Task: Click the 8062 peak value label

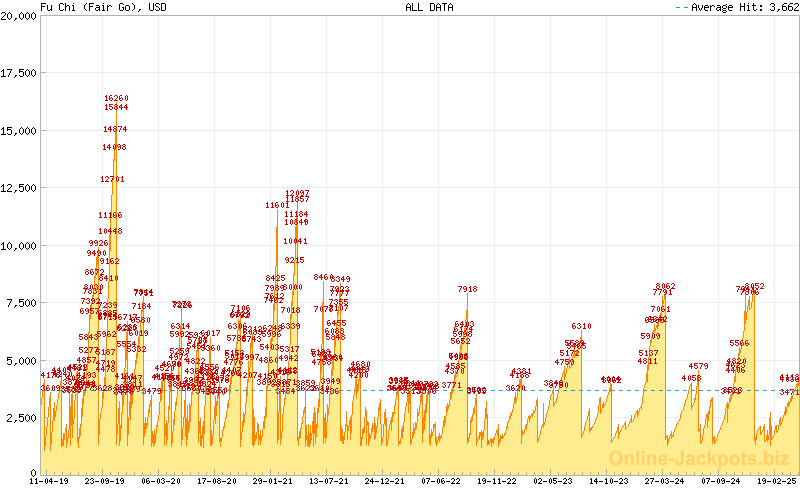Action: tap(665, 286)
